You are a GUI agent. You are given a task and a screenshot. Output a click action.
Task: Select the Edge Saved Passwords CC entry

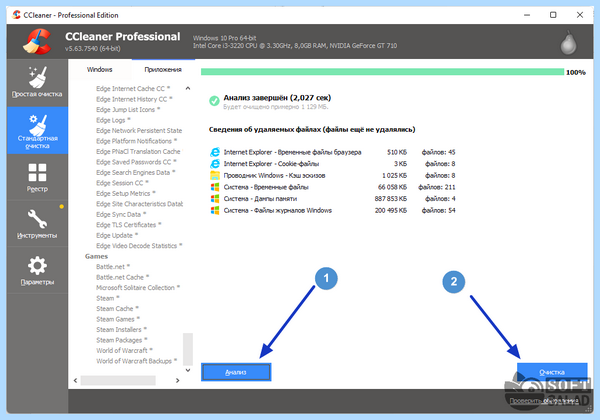136,162
